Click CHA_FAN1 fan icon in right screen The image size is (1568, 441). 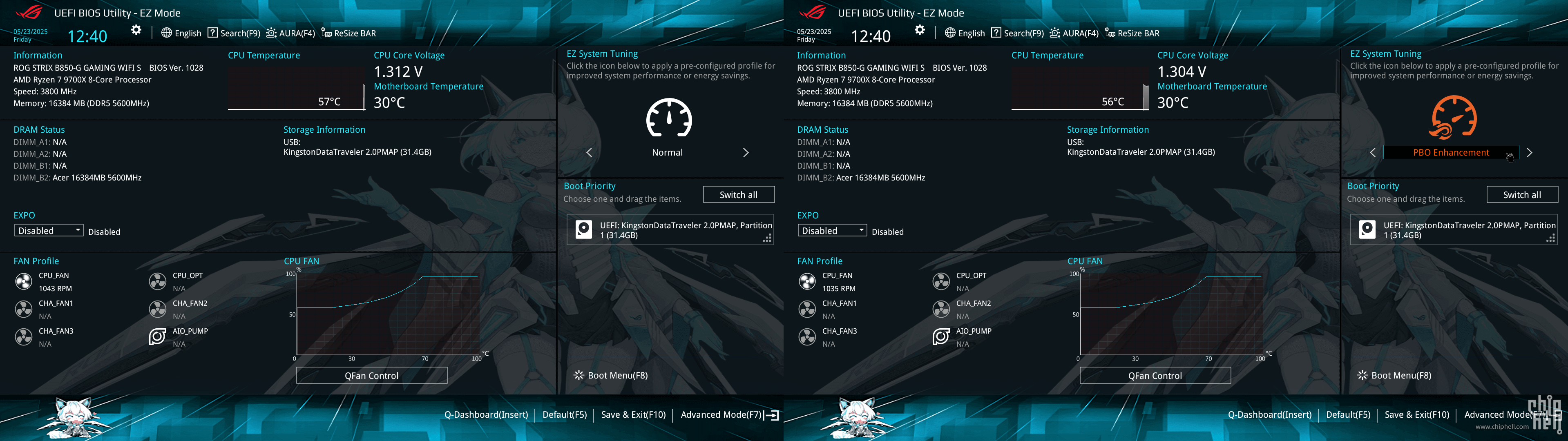807,309
